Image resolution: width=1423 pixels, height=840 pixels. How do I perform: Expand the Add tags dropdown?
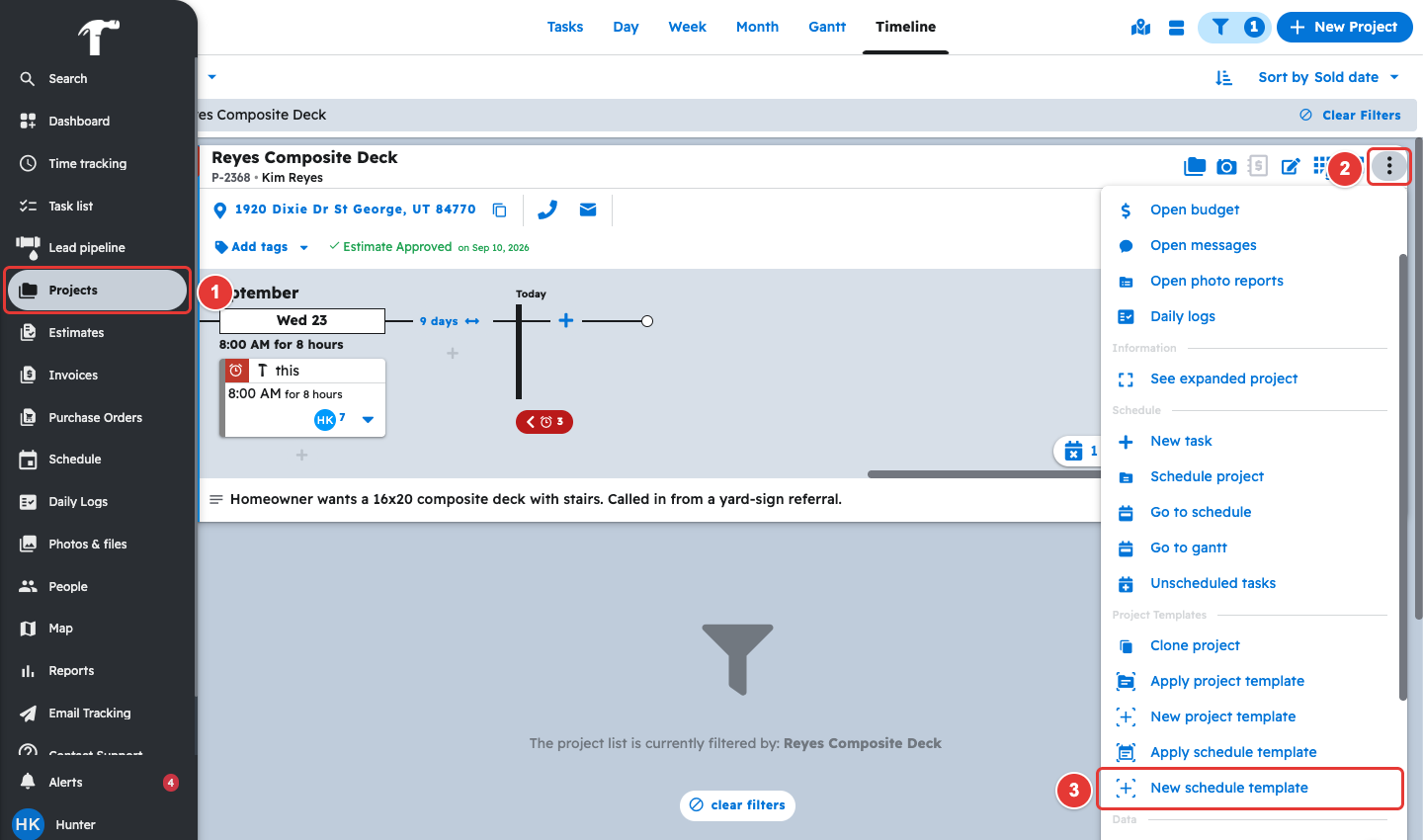point(304,248)
